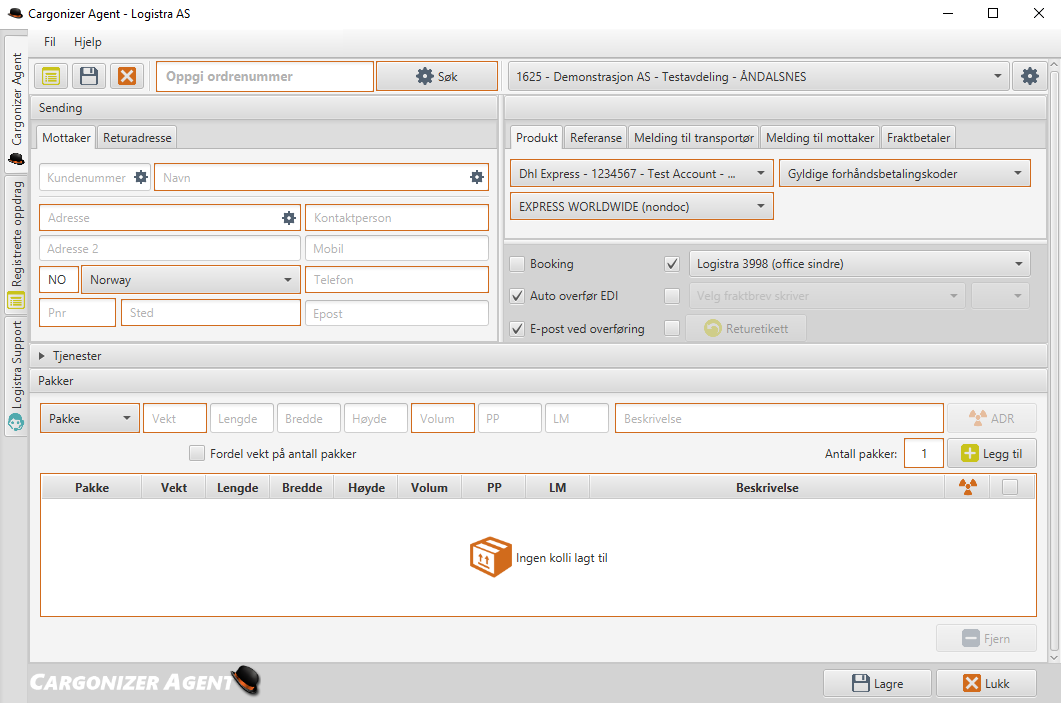The height and width of the screenshot is (703, 1061).
Task: Open the yellow order list toolbar icon
Action: click(x=51, y=76)
